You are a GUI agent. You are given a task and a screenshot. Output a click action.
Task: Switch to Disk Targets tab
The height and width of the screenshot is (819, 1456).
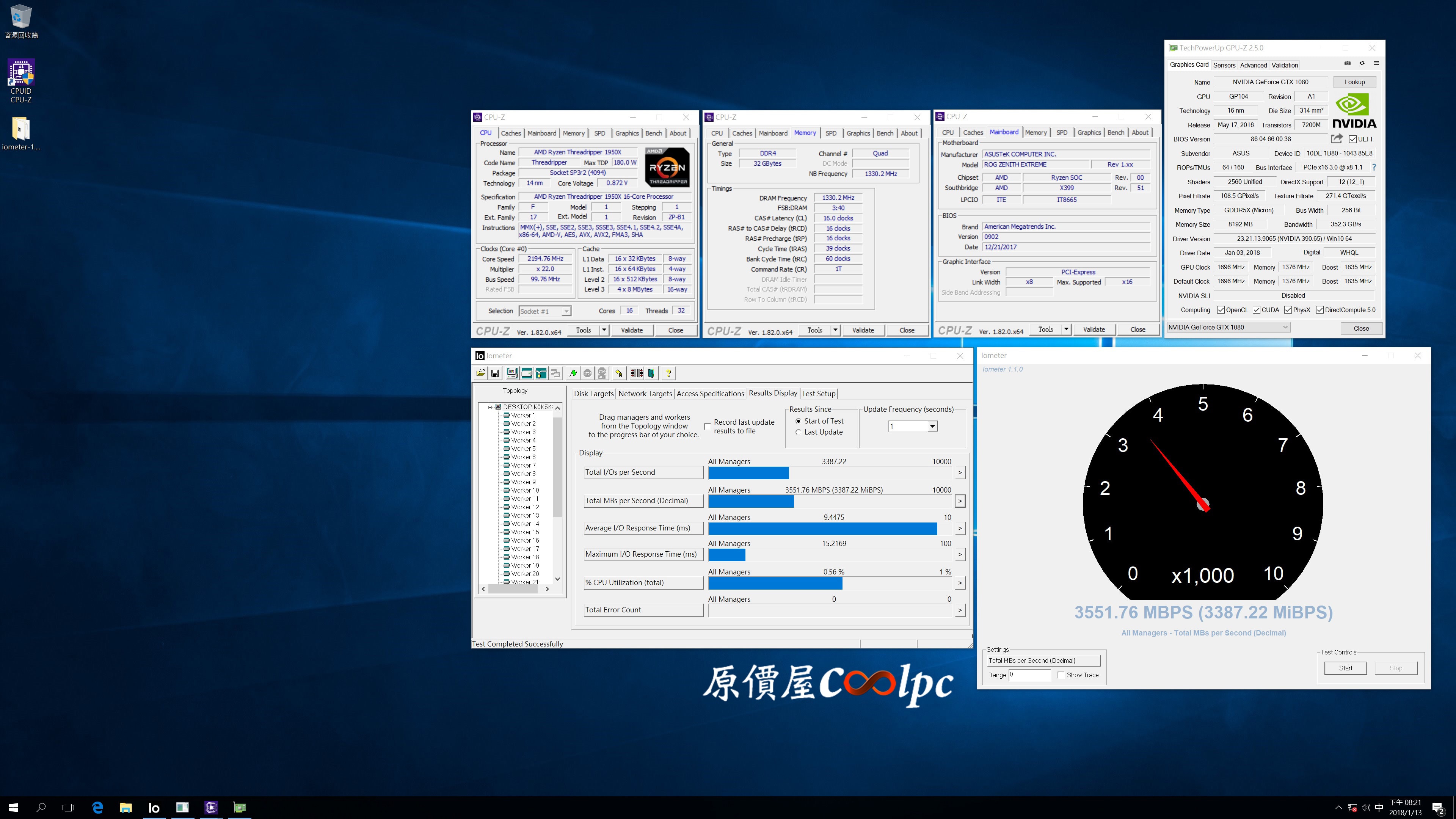click(x=593, y=394)
